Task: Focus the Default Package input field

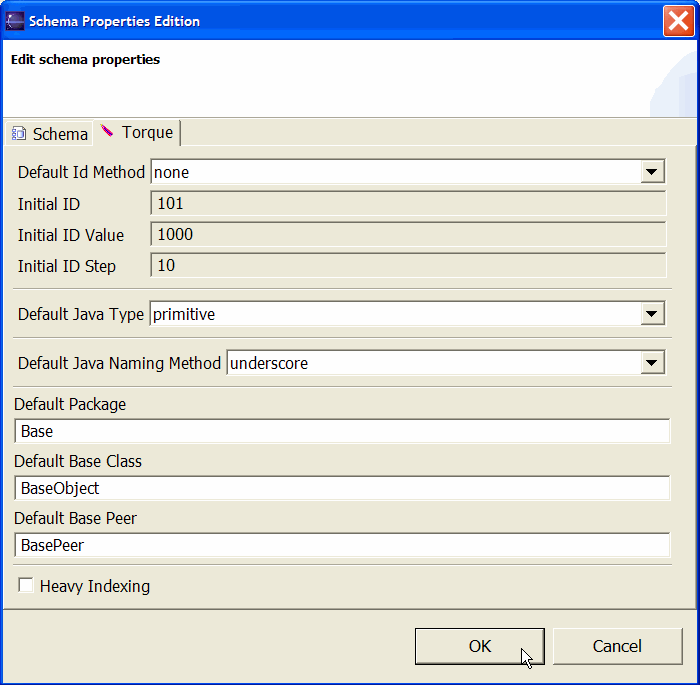Action: [342, 431]
